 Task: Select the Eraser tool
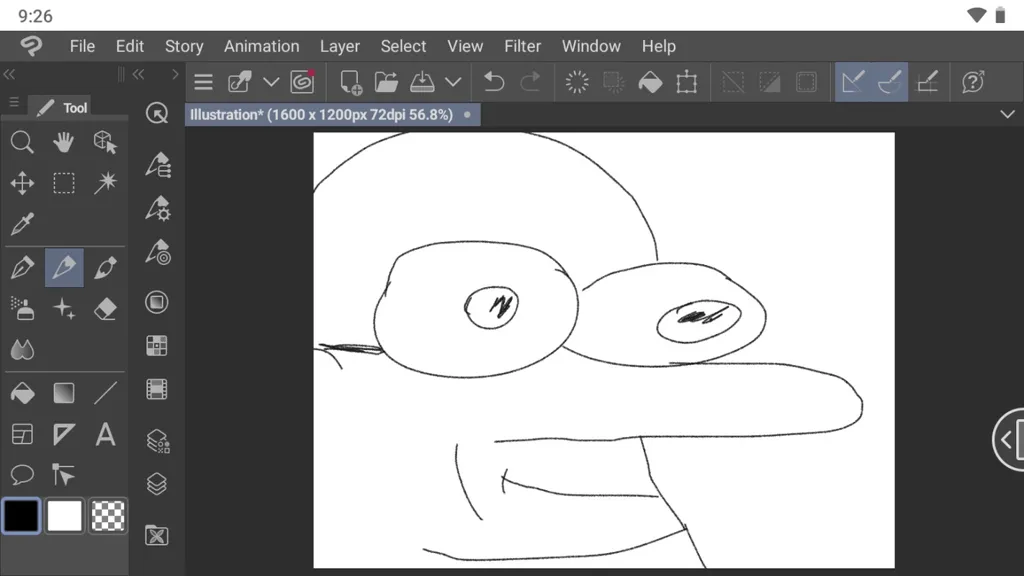tap(105, 308)
